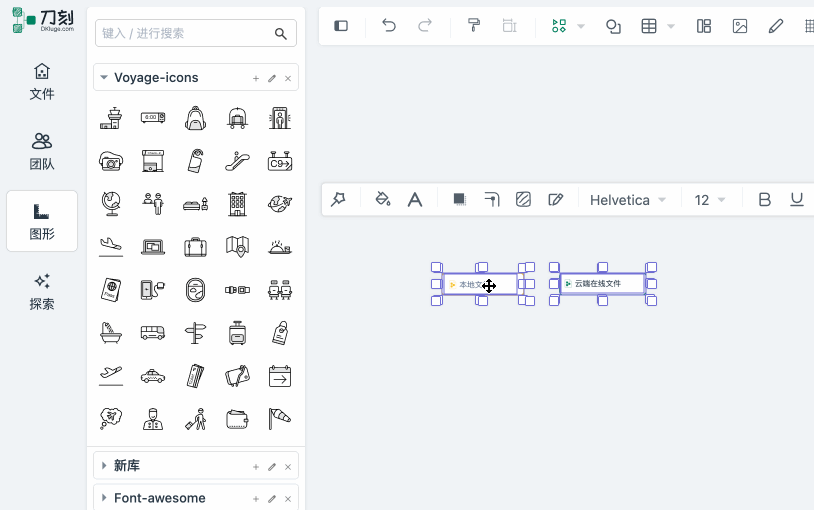Screen dimensions: 814x510
Task: Click the undo arrow in toolbar
Action: [x=389, y=26]
